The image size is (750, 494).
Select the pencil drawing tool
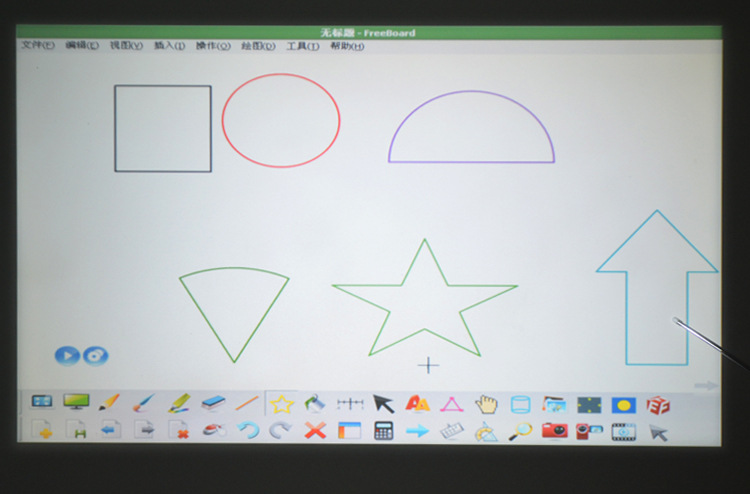[x=110, y=403]
